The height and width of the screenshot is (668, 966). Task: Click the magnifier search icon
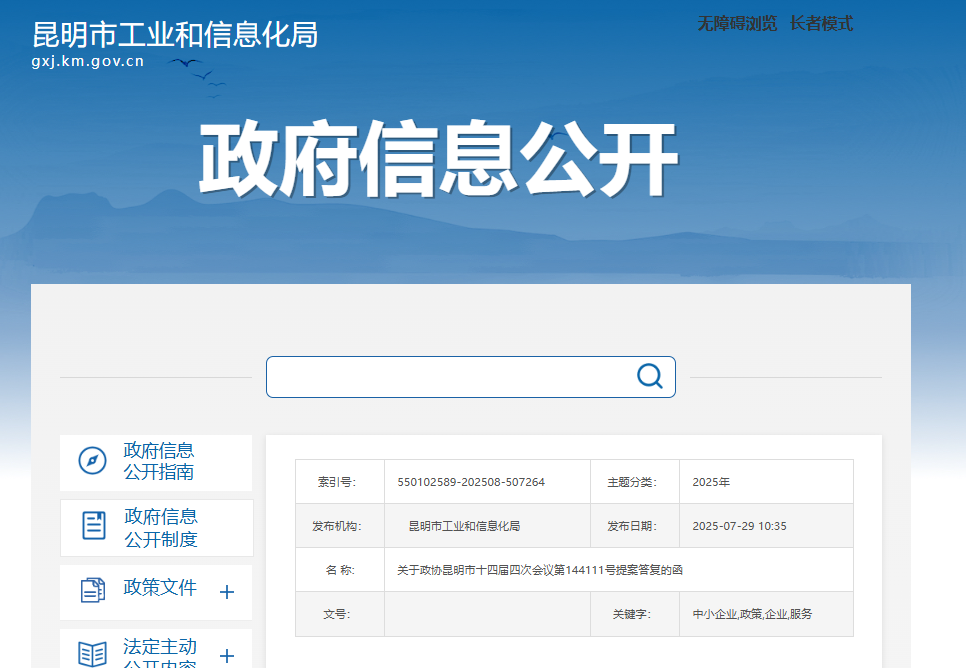(x=649, y=376)
